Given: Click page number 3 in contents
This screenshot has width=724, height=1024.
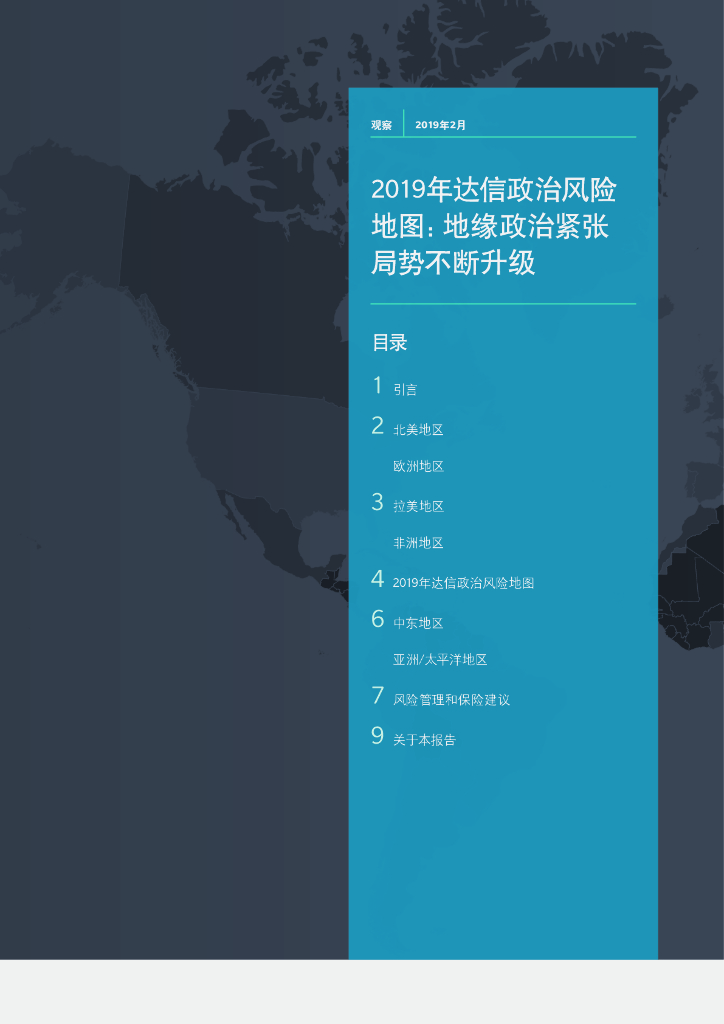Looking at the screenshot, I should [377, 502].
